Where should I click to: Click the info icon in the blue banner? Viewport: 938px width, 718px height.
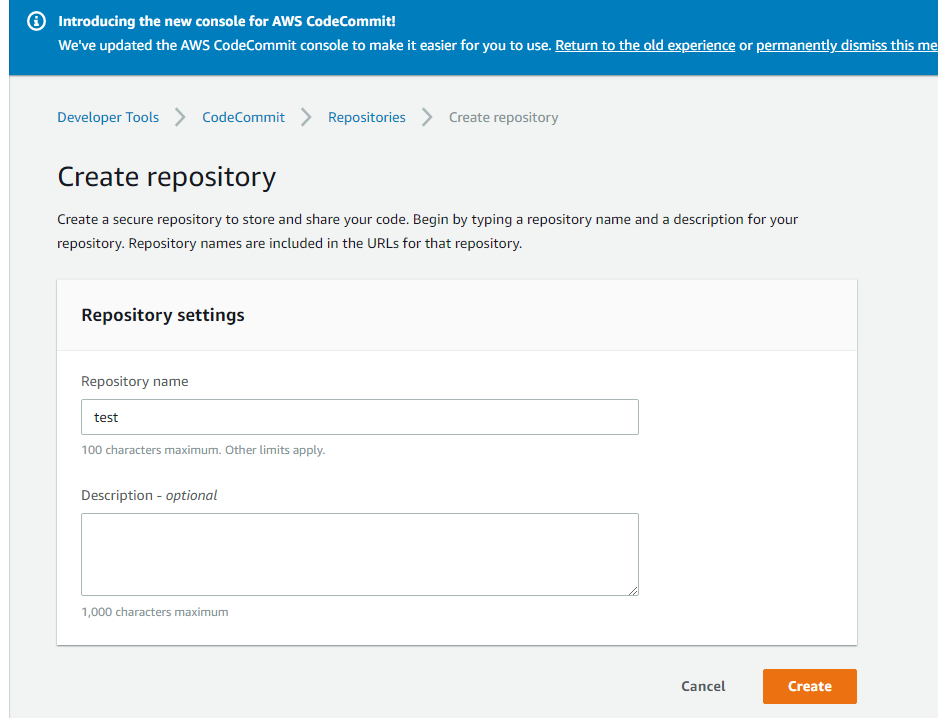pyautogui.click(x=36, y=22)
